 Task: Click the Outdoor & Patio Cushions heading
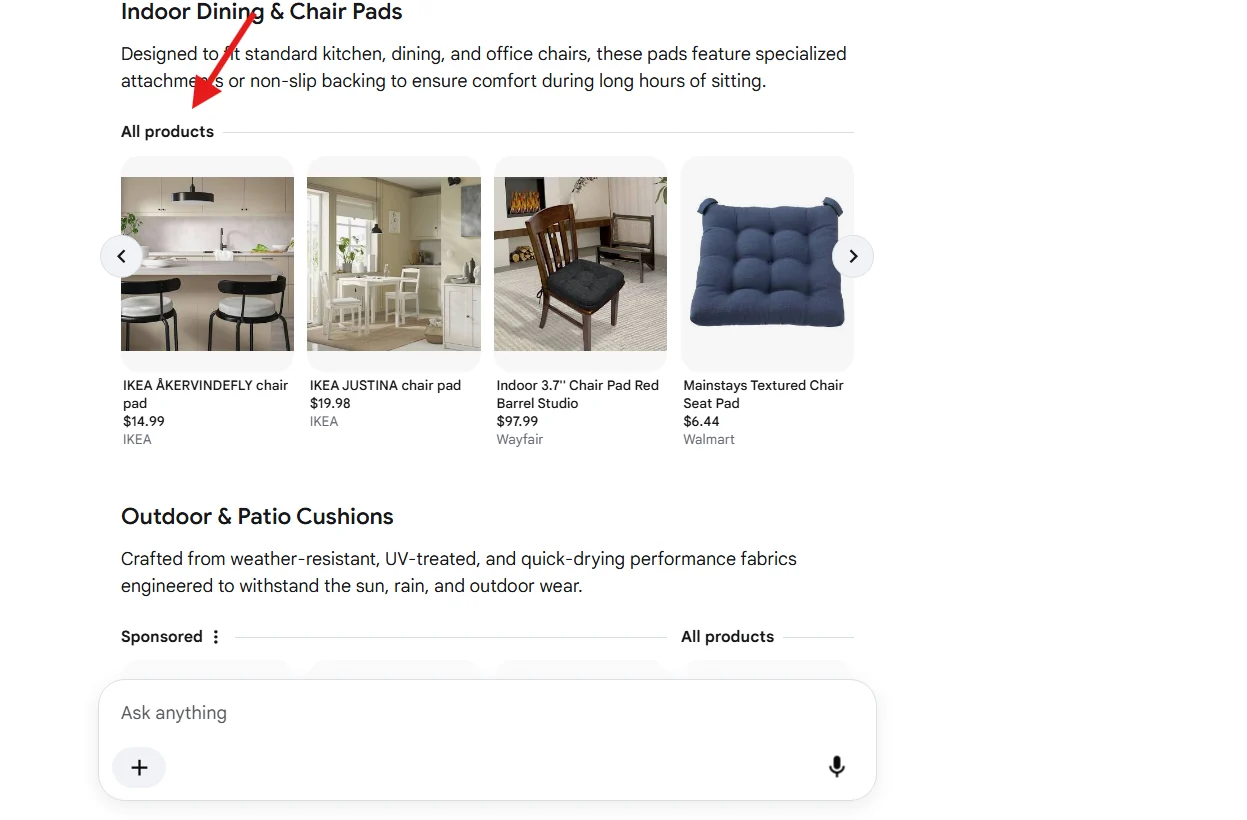257,517
